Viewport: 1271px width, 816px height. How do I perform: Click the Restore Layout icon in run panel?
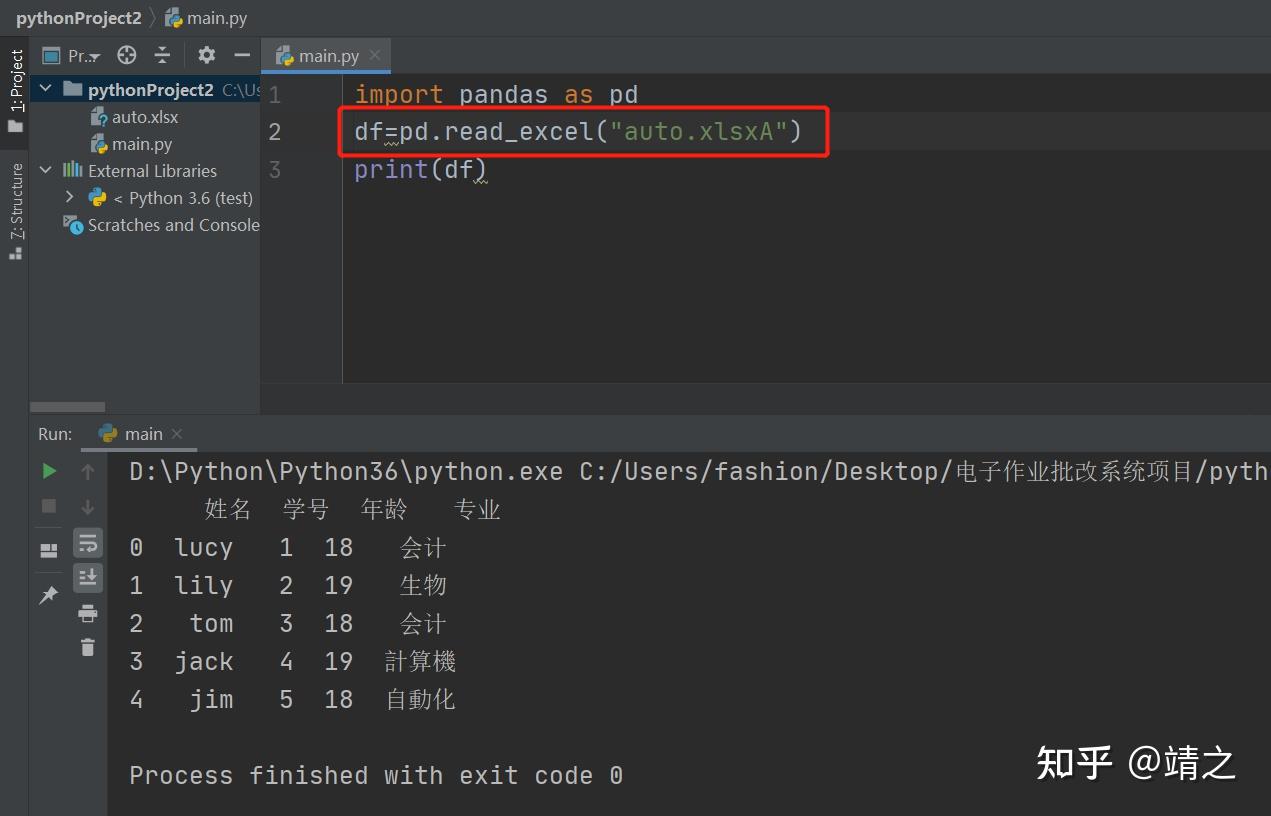(x=48, y=549)
